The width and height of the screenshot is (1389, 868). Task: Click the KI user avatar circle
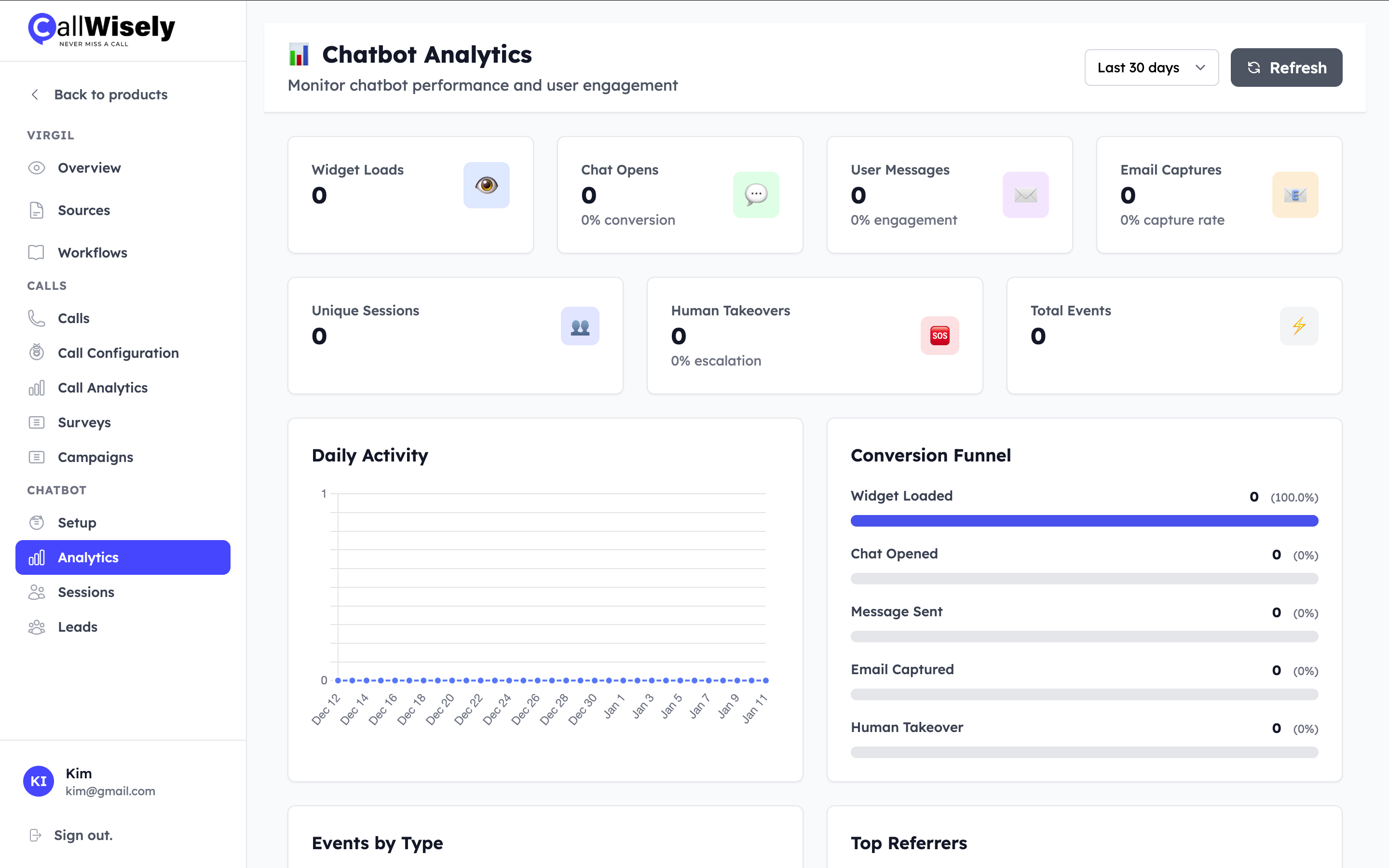(x=39, y=781)
